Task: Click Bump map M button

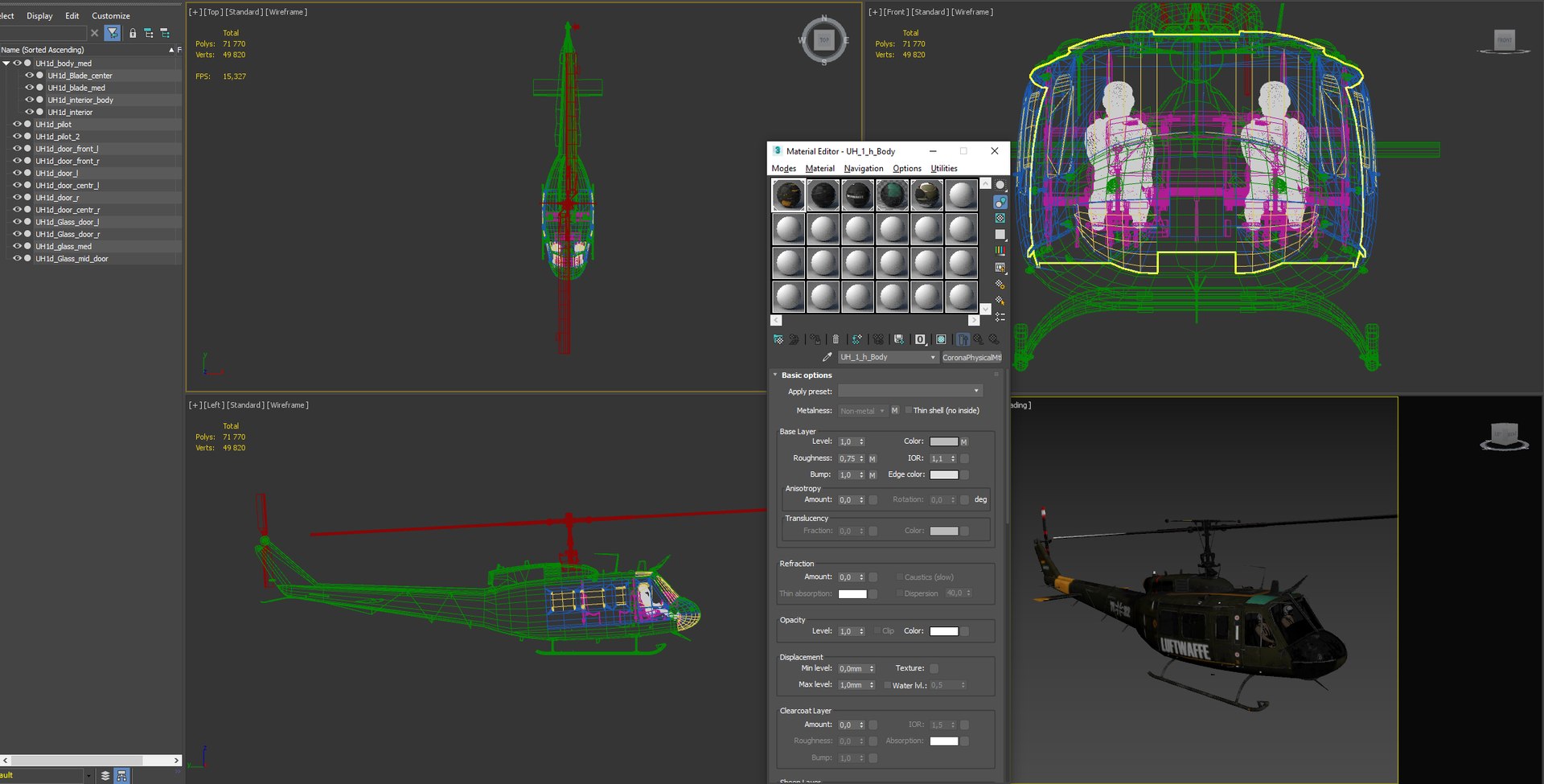Action: 873,474
